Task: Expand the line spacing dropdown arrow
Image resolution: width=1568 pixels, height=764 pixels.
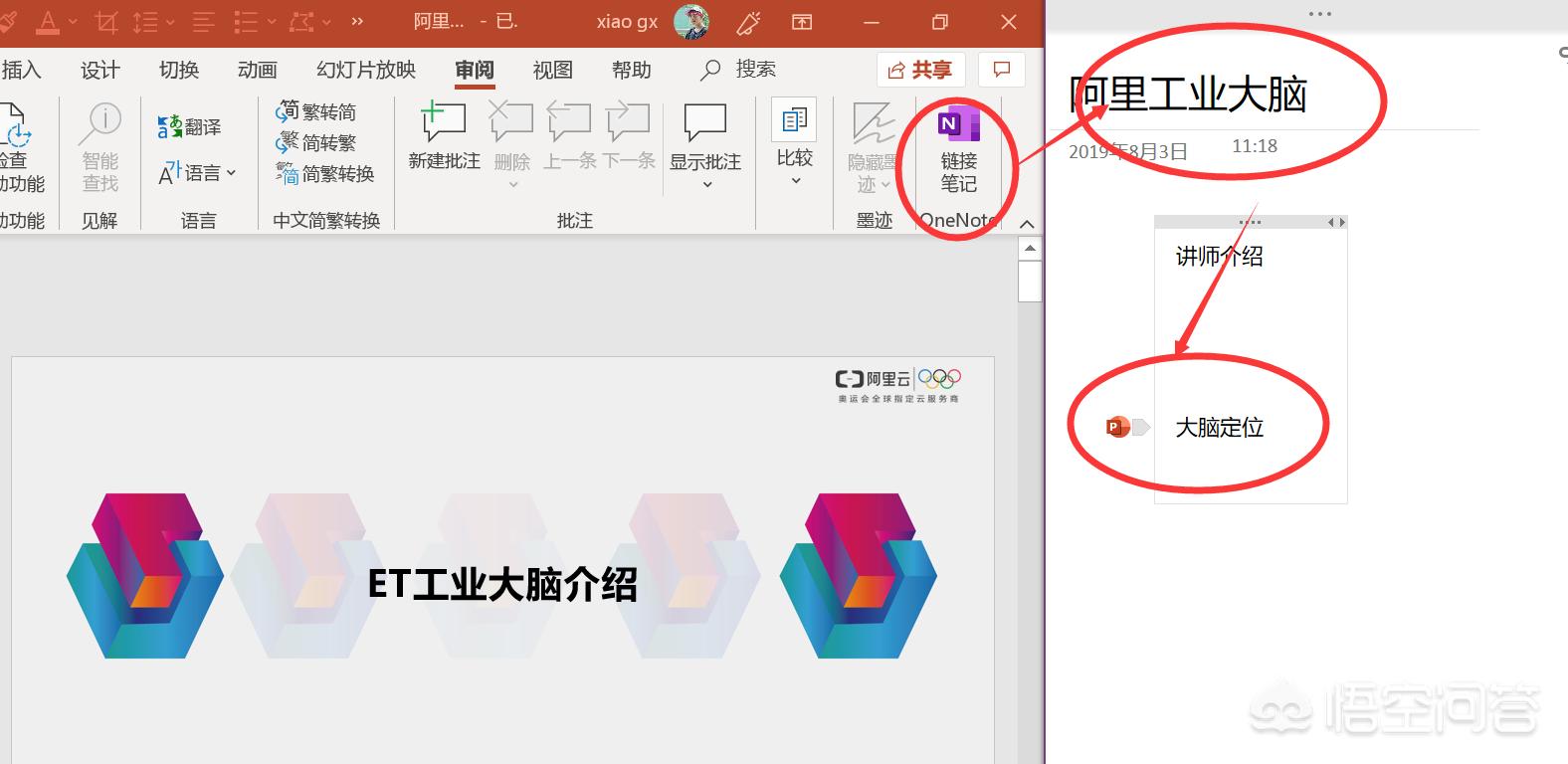Action: [170, 22]
